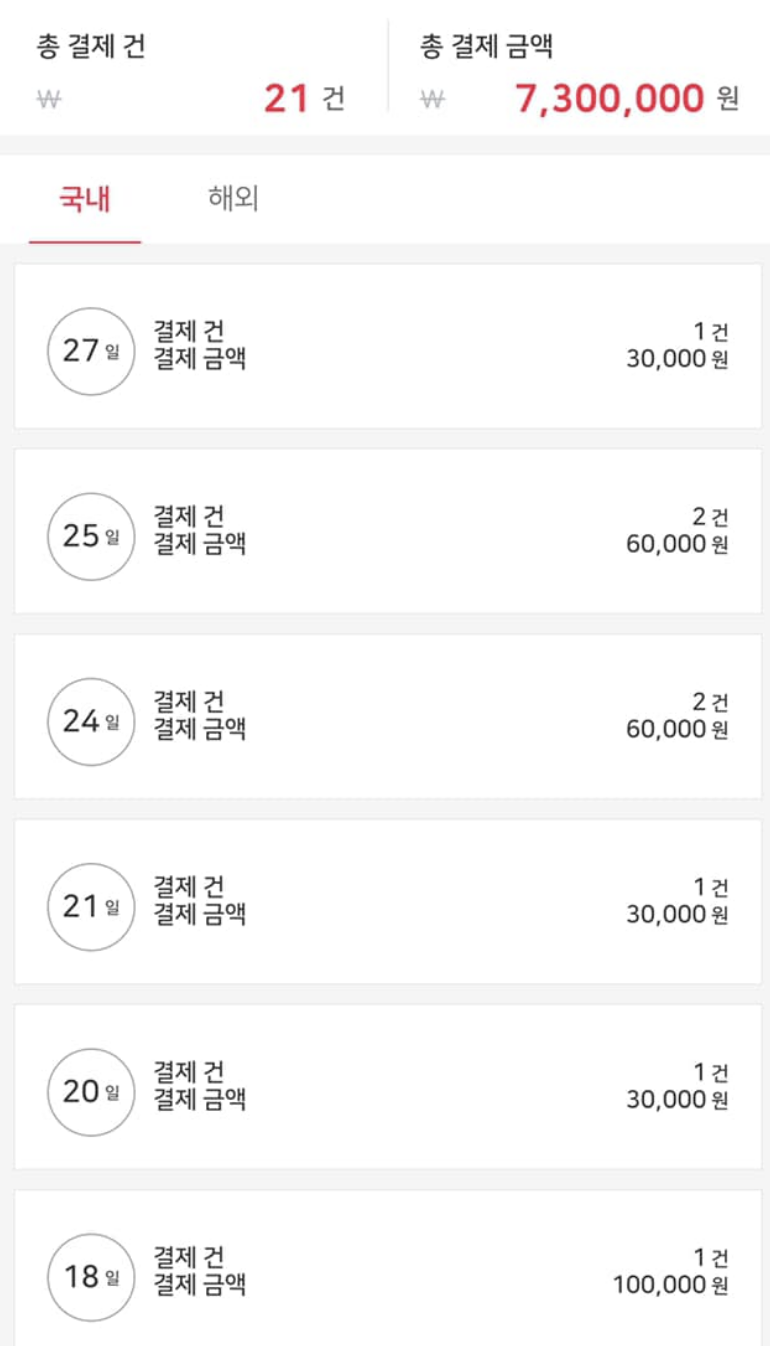Image resolution: width=770 pixels, height=1346 pixels.
Task: Select the 결제 건 label on 27일
Action: point(188,331)
